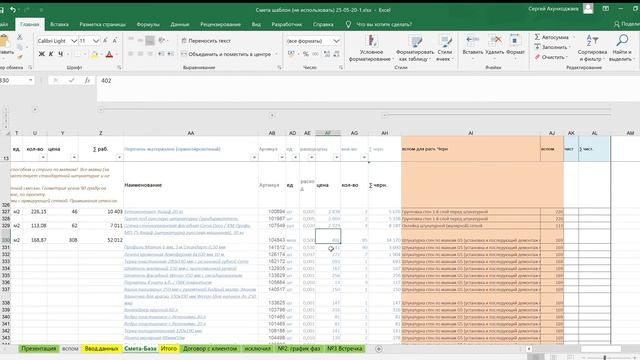The image size is (640, 360).
Task: Open text orientation options
Action: click(x=162, y=40)
